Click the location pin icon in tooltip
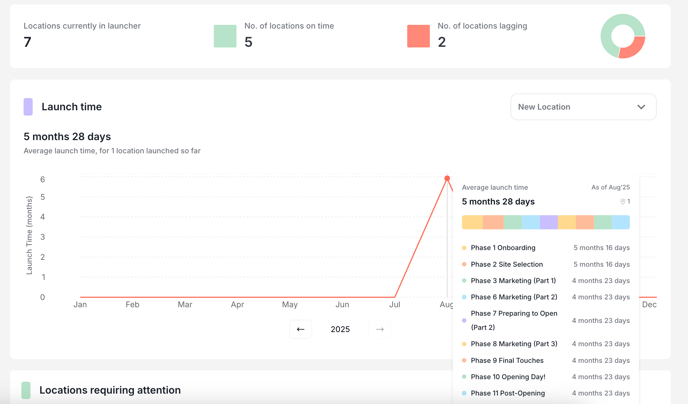688x404 pixels. coord(622,202)
